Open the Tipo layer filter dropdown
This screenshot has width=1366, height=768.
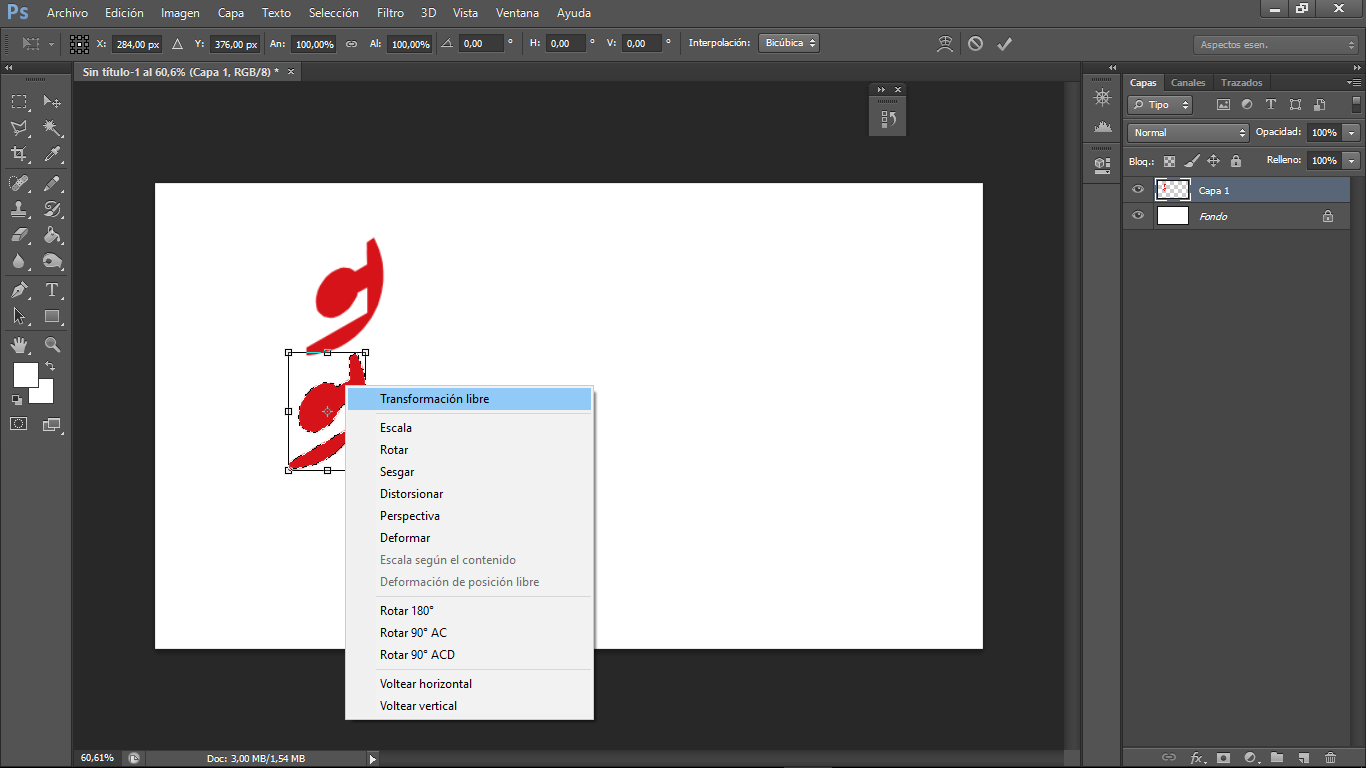[x=1160, y=104]
